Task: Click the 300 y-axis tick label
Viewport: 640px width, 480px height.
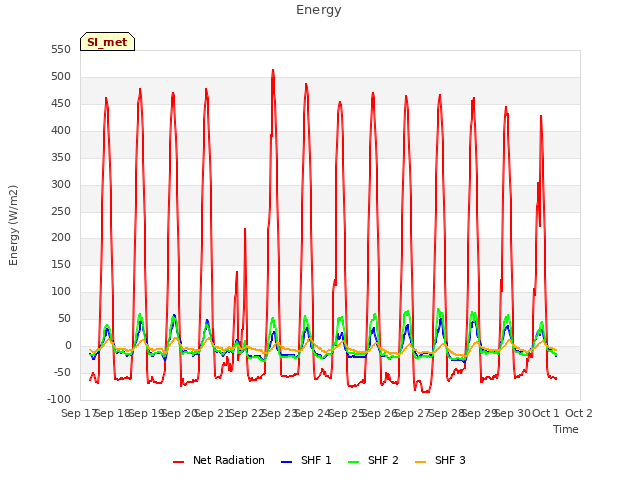Action: [61, 184]
